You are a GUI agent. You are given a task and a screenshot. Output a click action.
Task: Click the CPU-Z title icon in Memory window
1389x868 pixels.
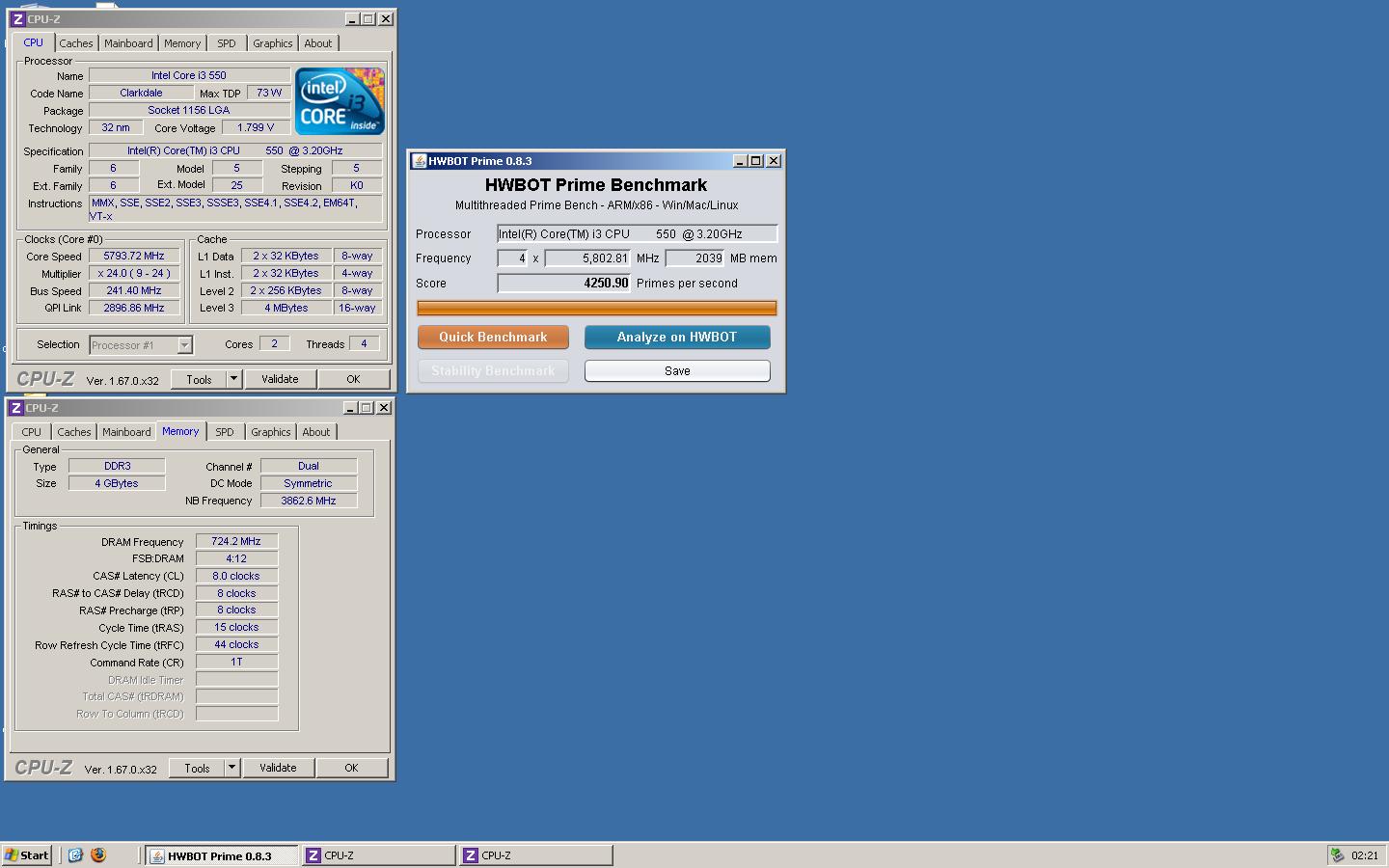click(15, 408)
